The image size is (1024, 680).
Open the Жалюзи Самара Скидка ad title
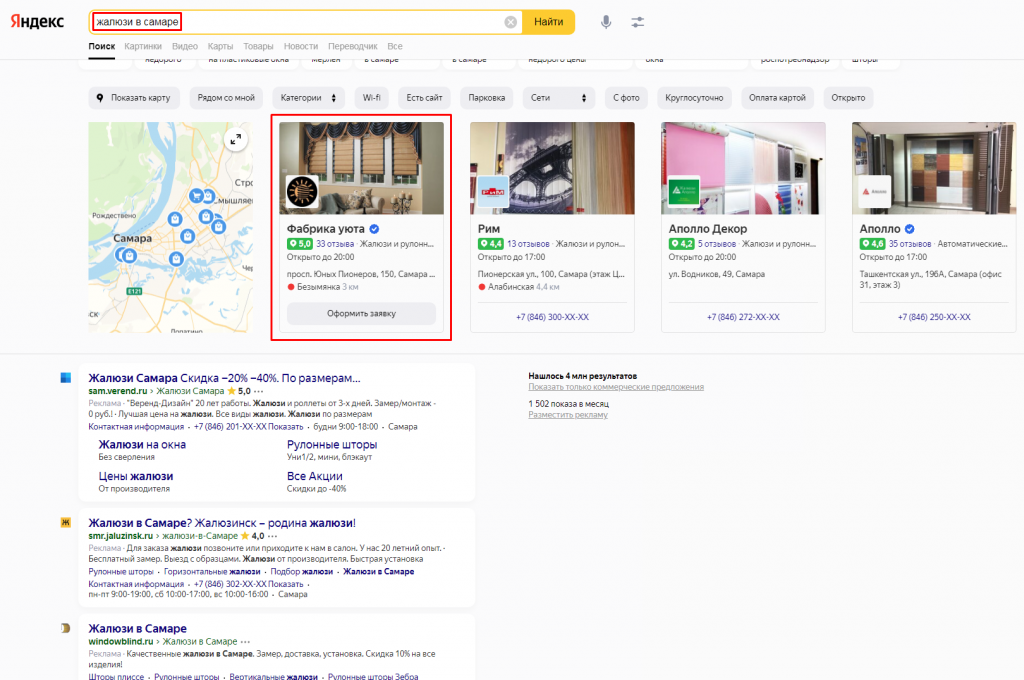[224, 378]
